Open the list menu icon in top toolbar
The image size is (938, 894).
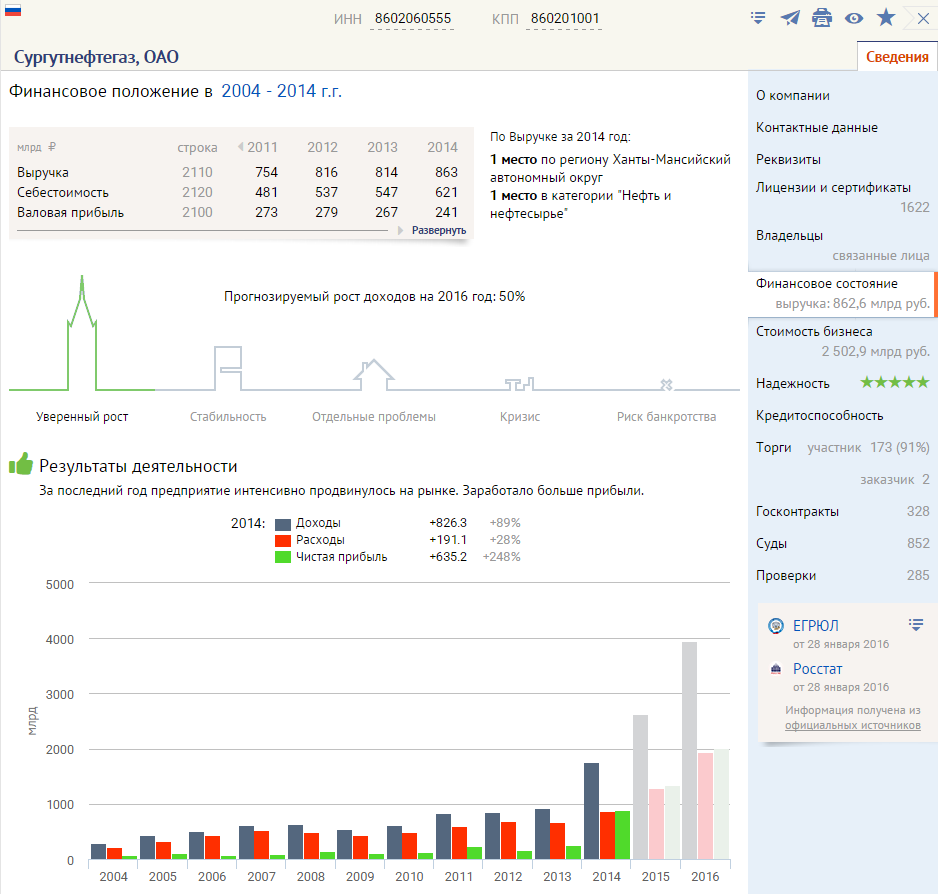[x=758, y=18]
